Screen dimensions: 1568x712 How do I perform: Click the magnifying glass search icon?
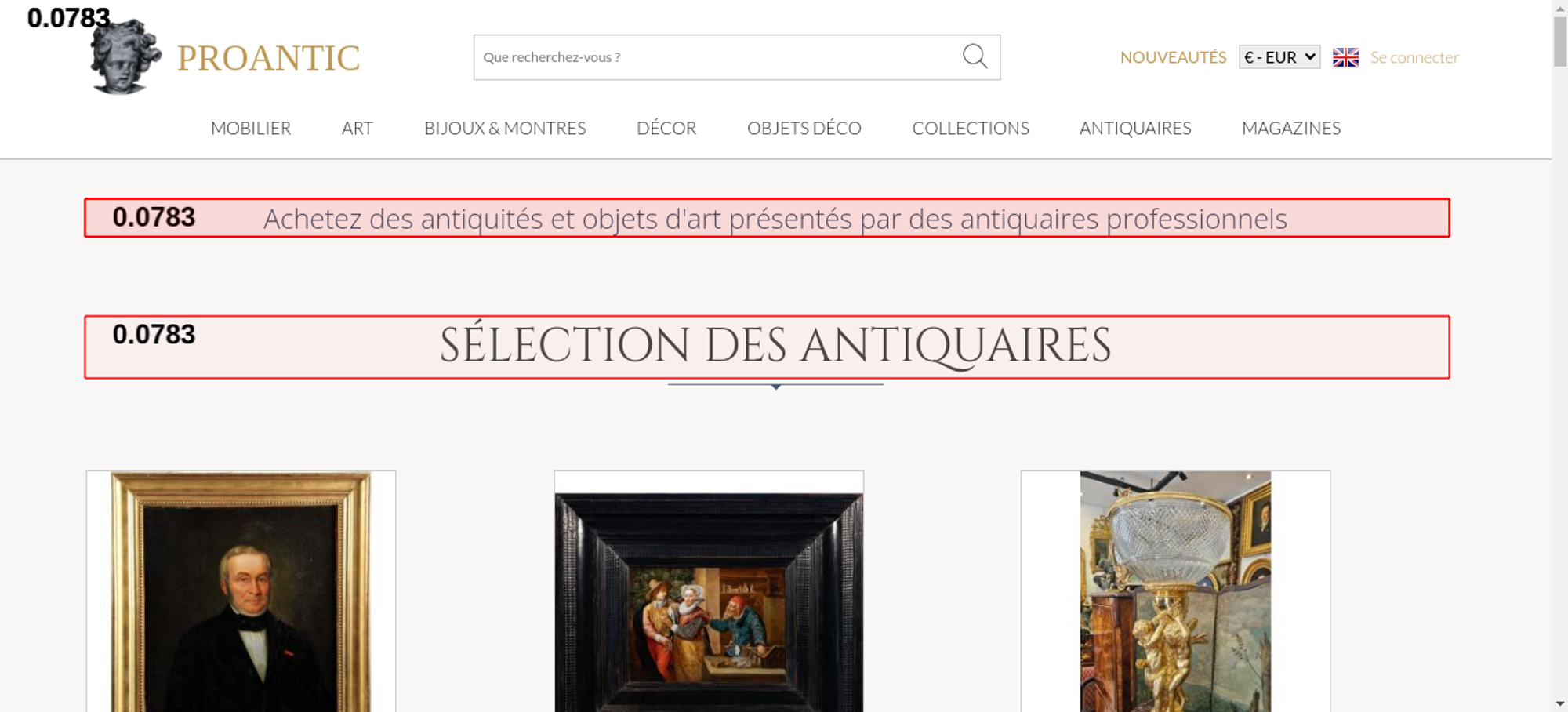(x=975, y=56)
